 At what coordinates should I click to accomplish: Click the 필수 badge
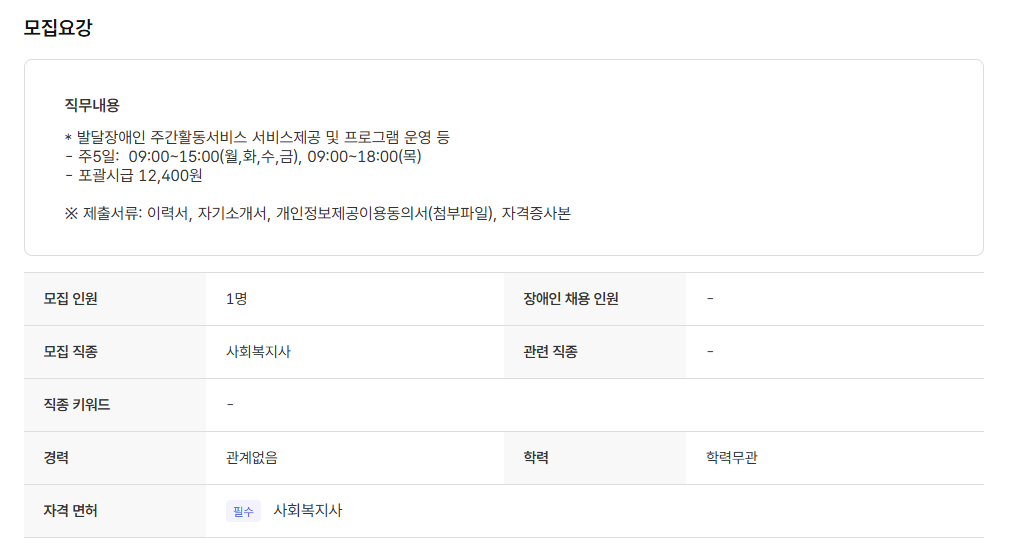243,511
